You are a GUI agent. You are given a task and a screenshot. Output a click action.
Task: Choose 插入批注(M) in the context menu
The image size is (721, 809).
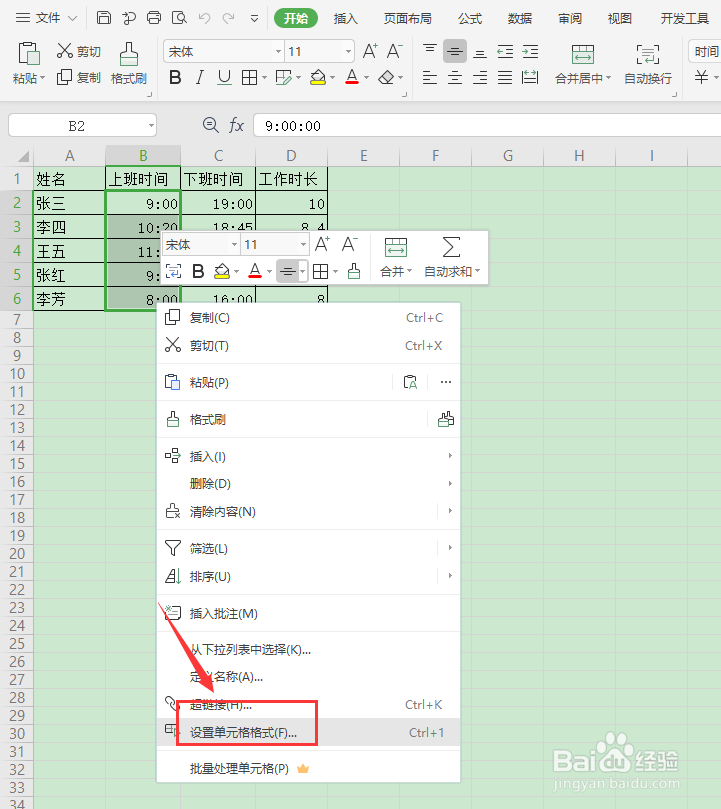pos(309,613)
